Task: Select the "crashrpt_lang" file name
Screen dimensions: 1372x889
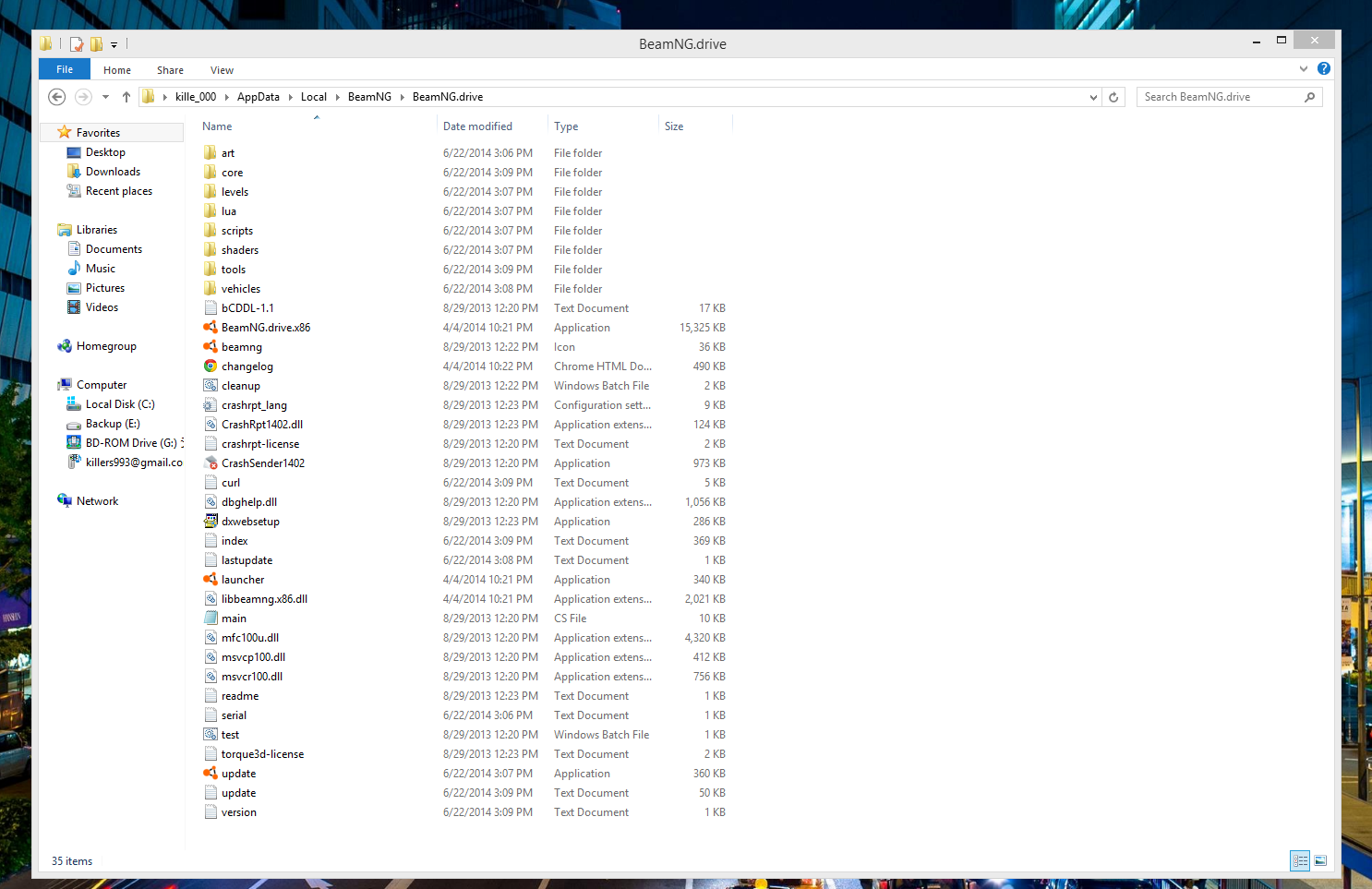Action: click(x=254, y=405)
